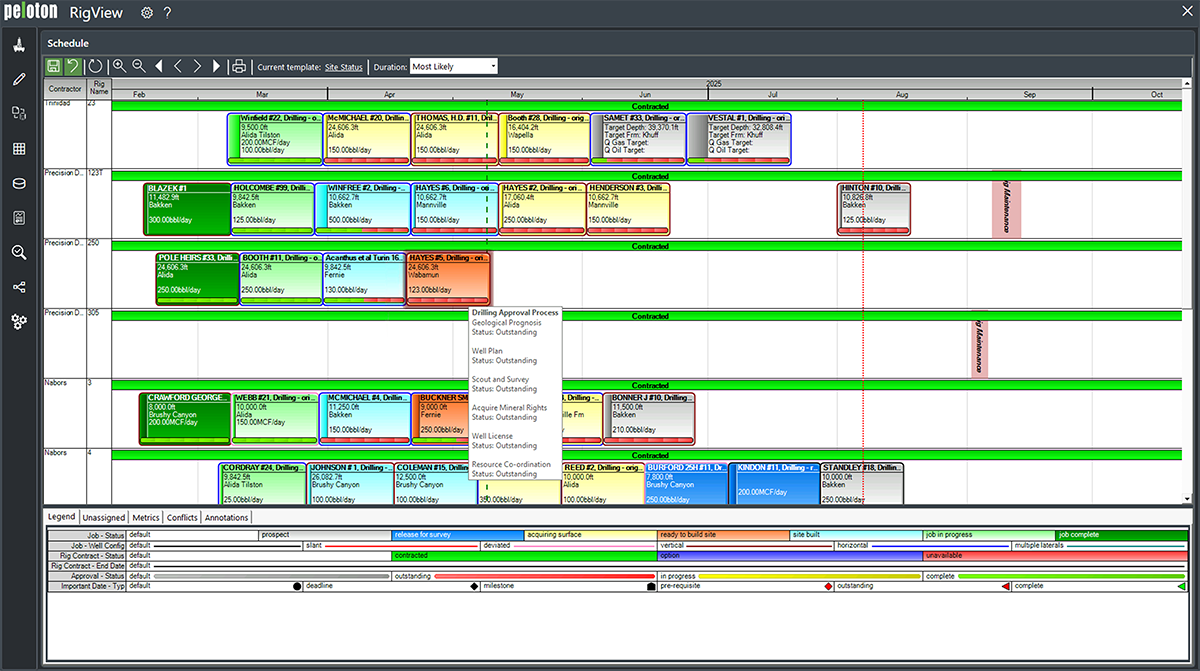The image size is (1200, 671).
Task: Open the database icon in the left sidebar
Action: pyautogui.click(x=18, y=183)
